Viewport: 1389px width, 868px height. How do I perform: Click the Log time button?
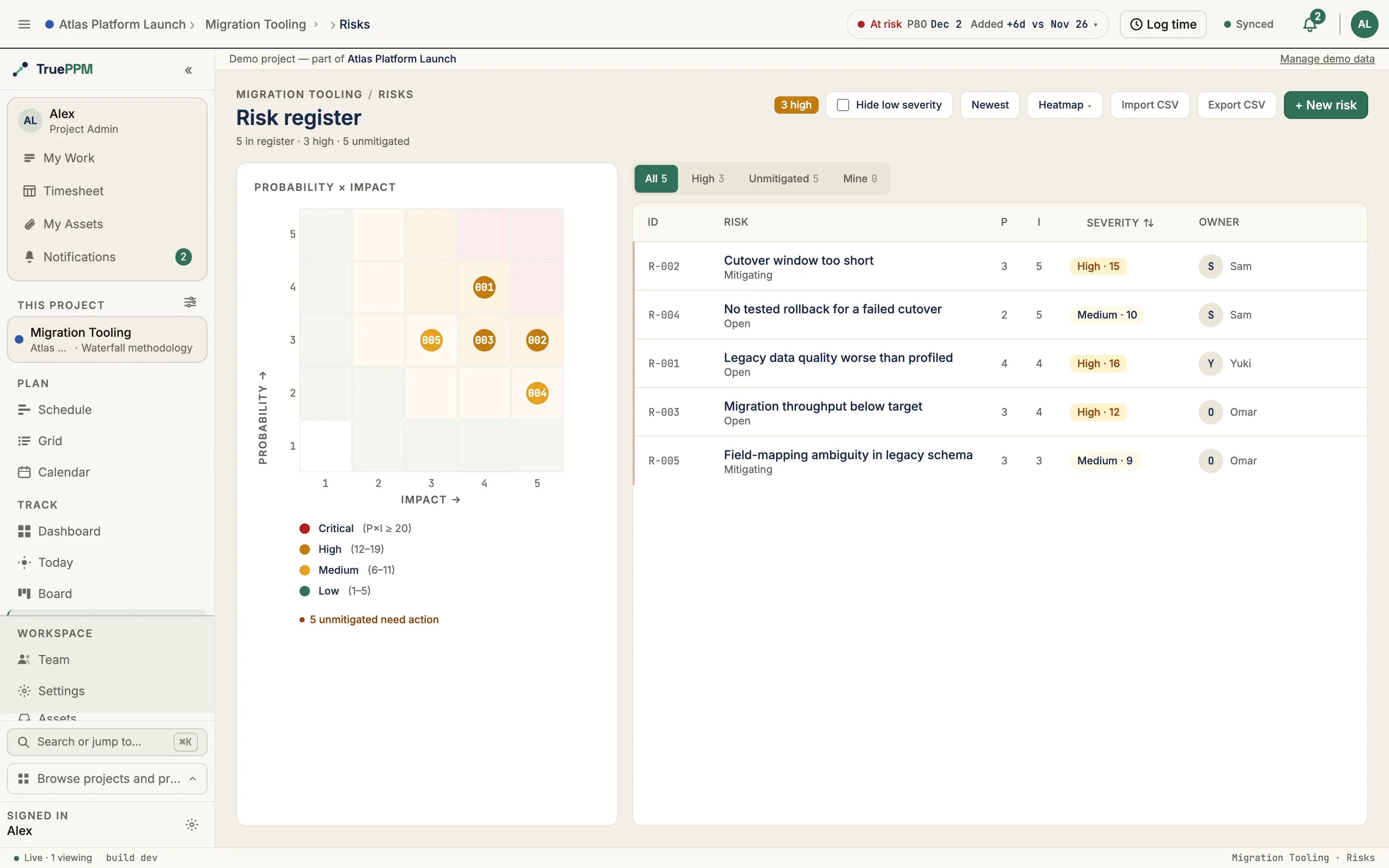tap(1163, 24)
